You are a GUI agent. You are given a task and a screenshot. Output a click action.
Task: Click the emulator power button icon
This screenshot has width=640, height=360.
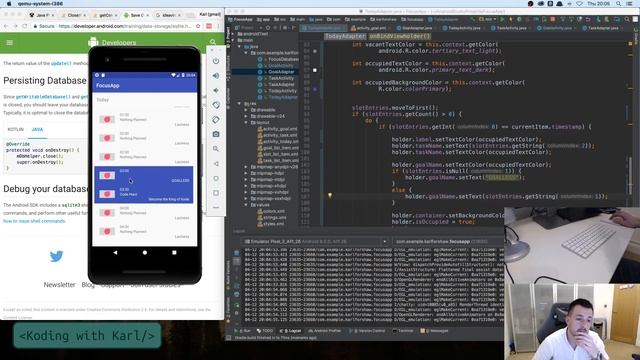pyautogui.click(x=216, y=61)
